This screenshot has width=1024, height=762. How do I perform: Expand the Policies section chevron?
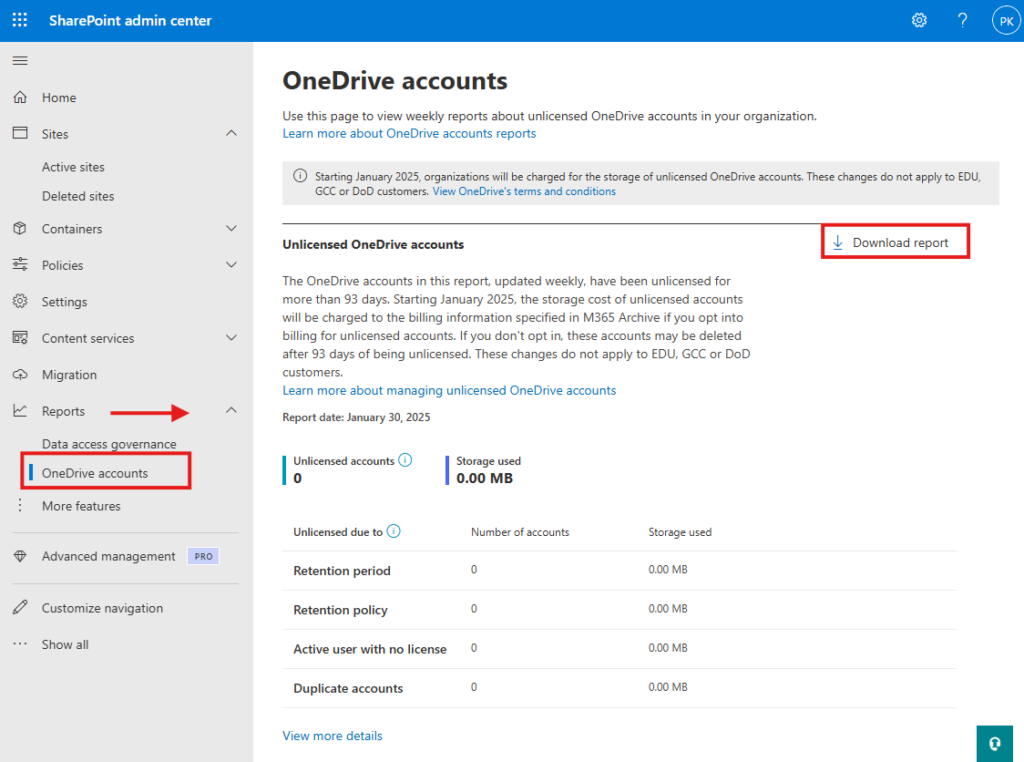(231, 264)
